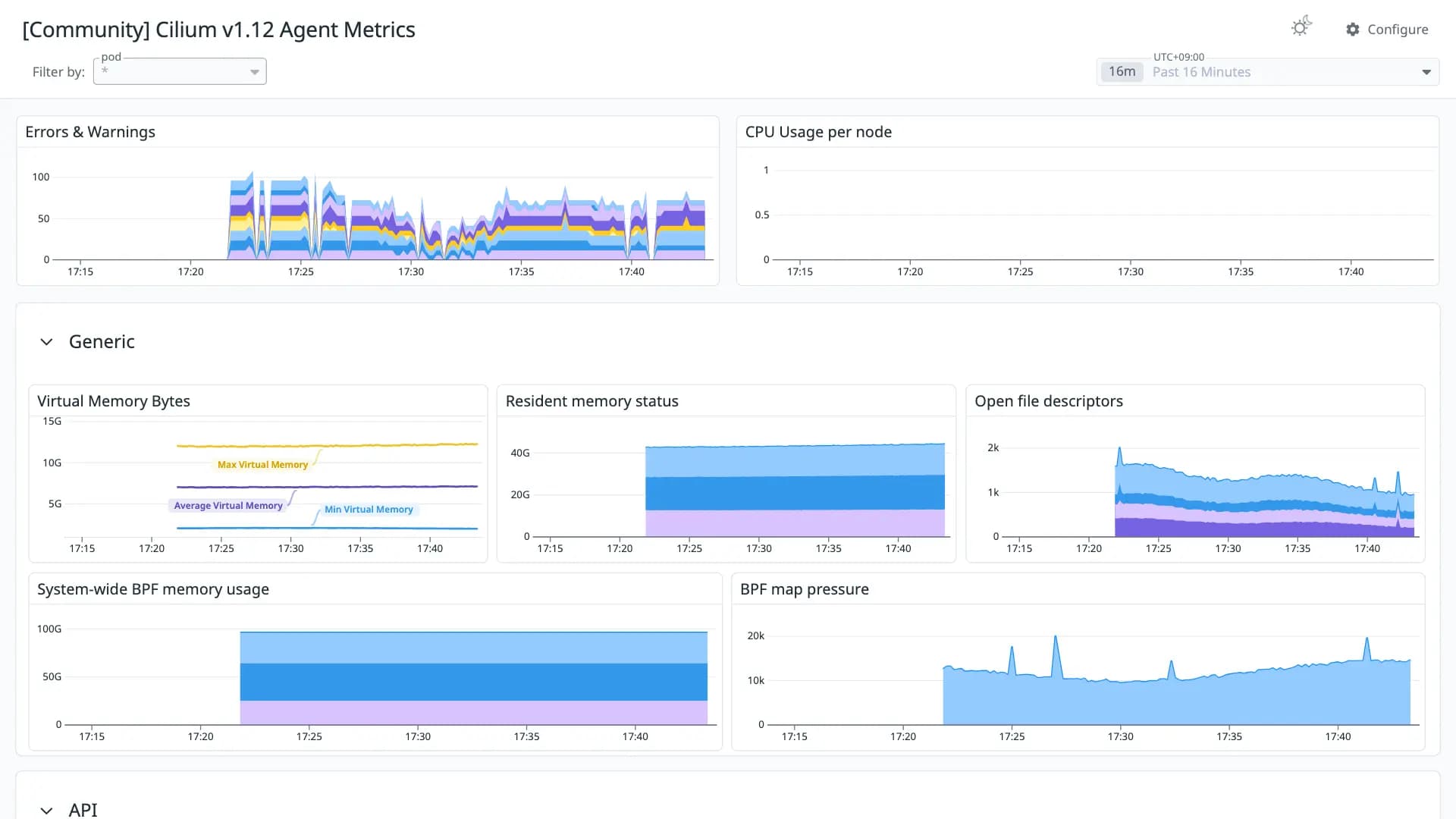
Task: Click the UTC+09:00 timezone label
Action: pyautogui.click(x=1178, y=57)
